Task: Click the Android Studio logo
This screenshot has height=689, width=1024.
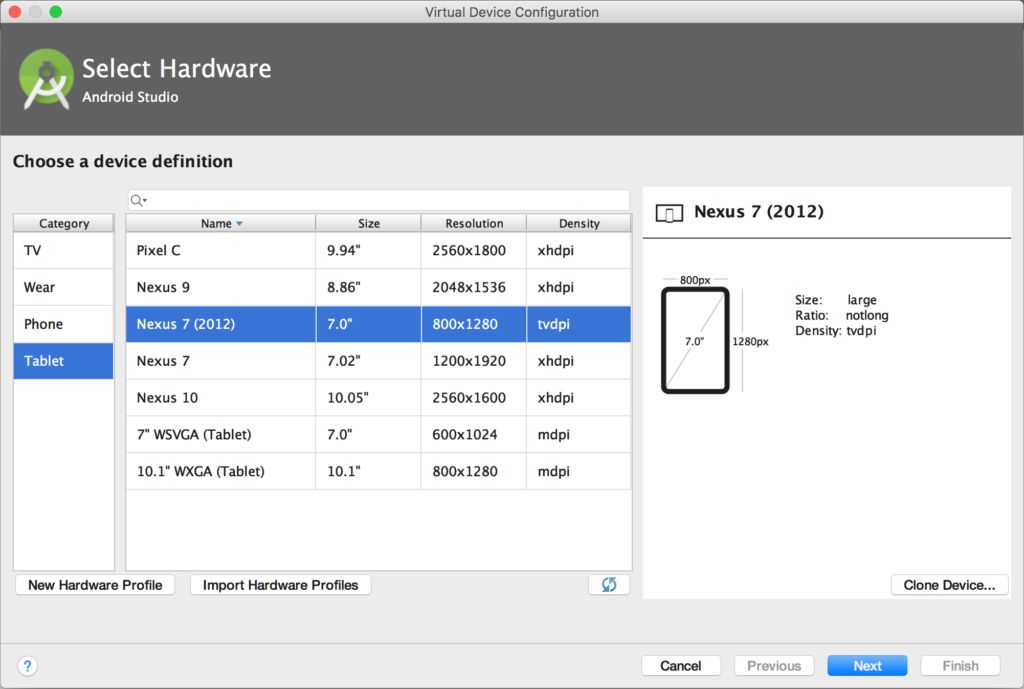Action: coord(46,80)
